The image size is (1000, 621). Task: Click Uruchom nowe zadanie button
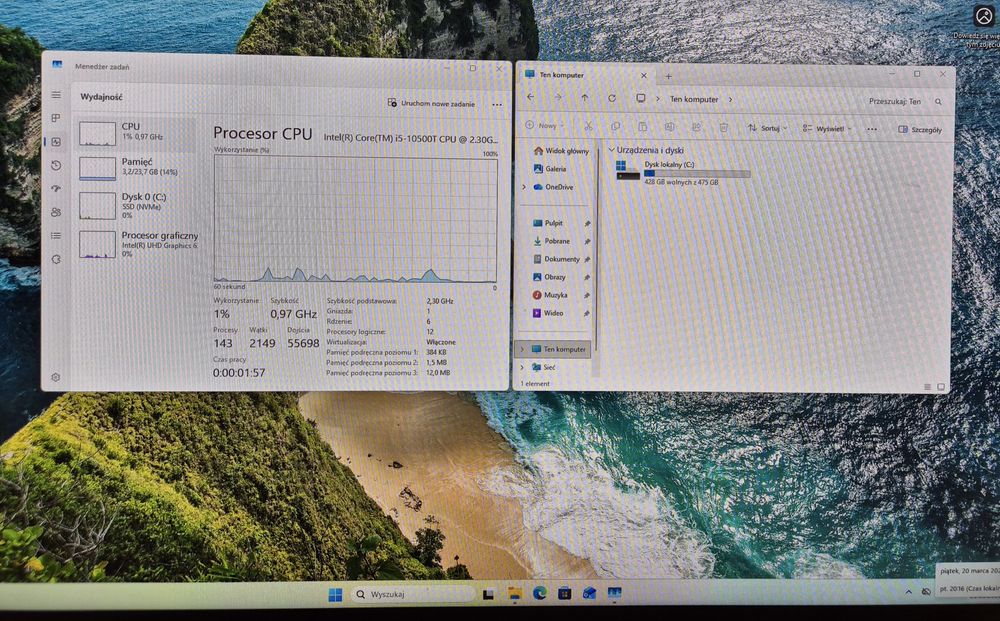(x=431, y=103)
